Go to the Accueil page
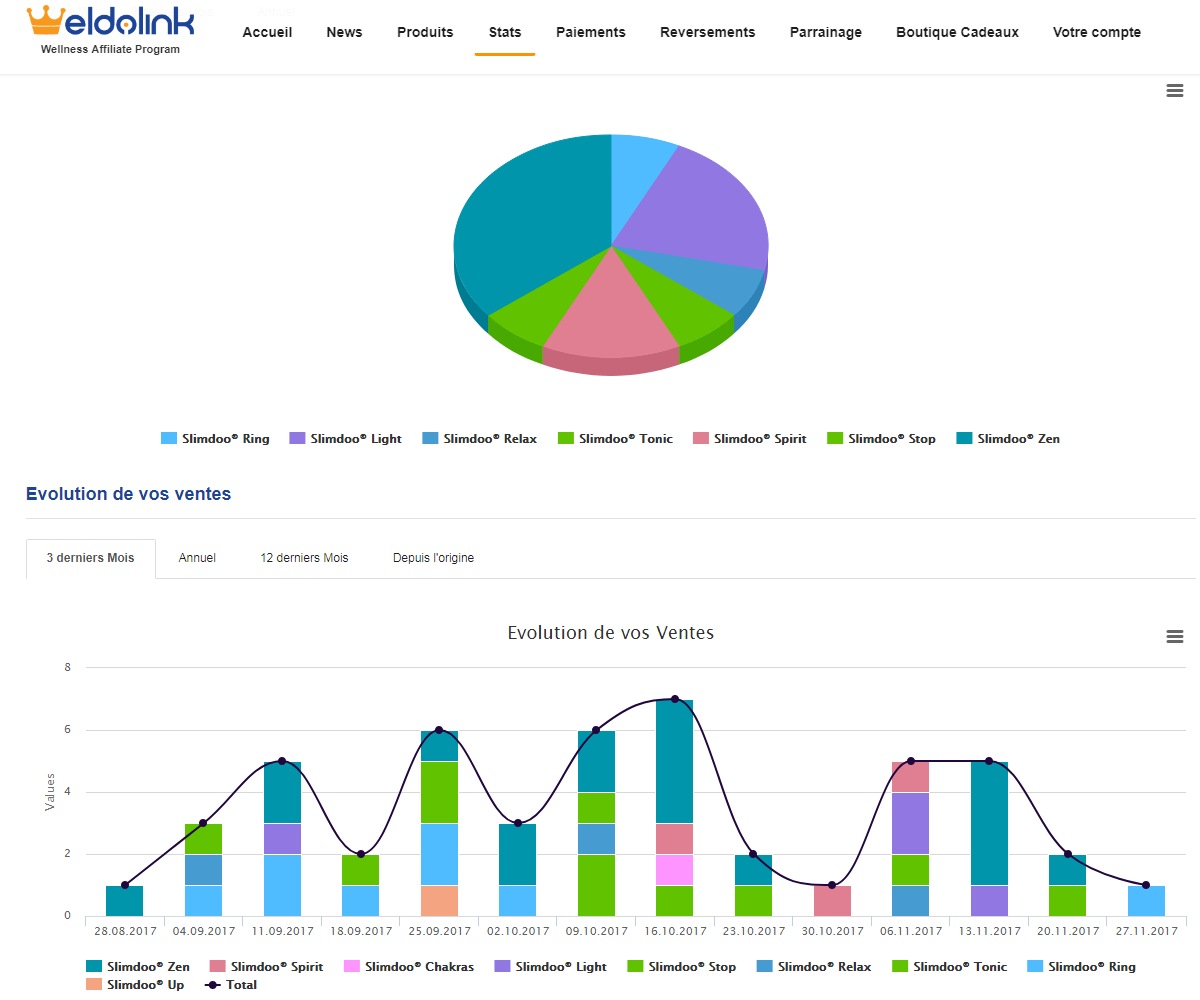Image resolution: width=1200 pixels, height=1000 pixels. coord(268,32)
